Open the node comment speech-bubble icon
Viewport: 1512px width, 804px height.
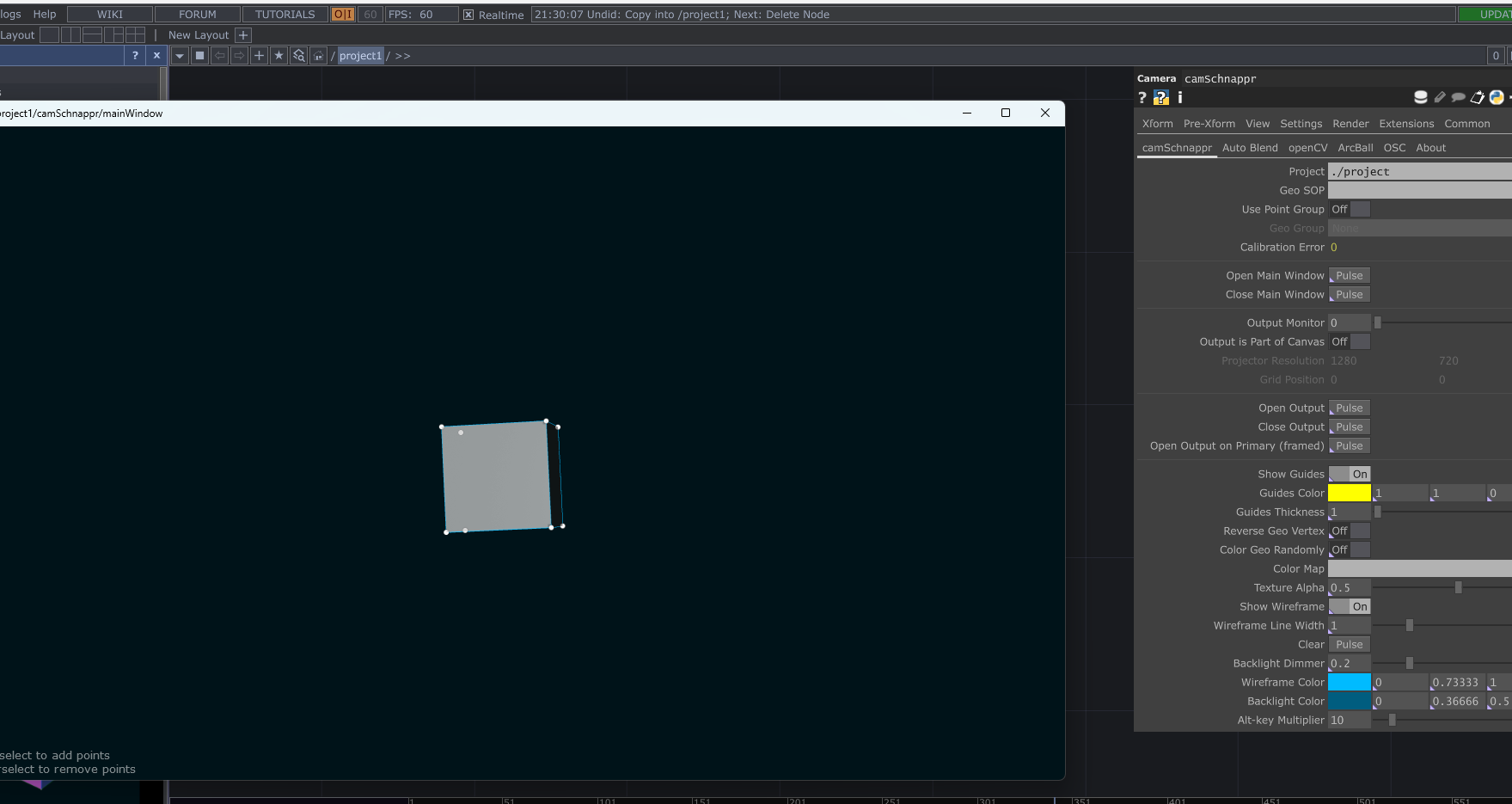click(x=1458, y=97)
